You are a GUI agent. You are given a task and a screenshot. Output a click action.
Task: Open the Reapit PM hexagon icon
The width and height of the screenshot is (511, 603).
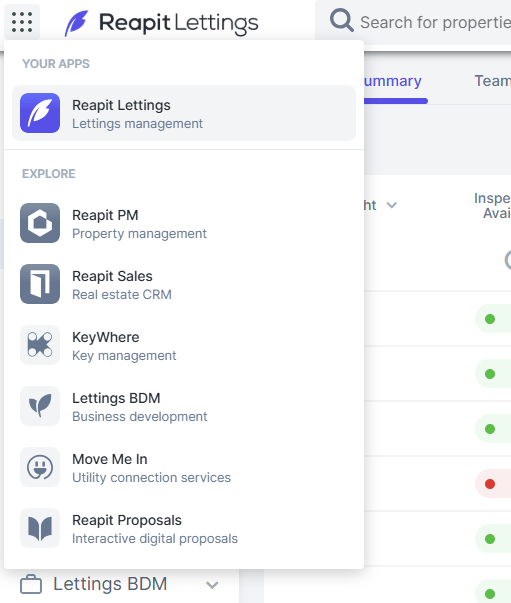point(40,223)
